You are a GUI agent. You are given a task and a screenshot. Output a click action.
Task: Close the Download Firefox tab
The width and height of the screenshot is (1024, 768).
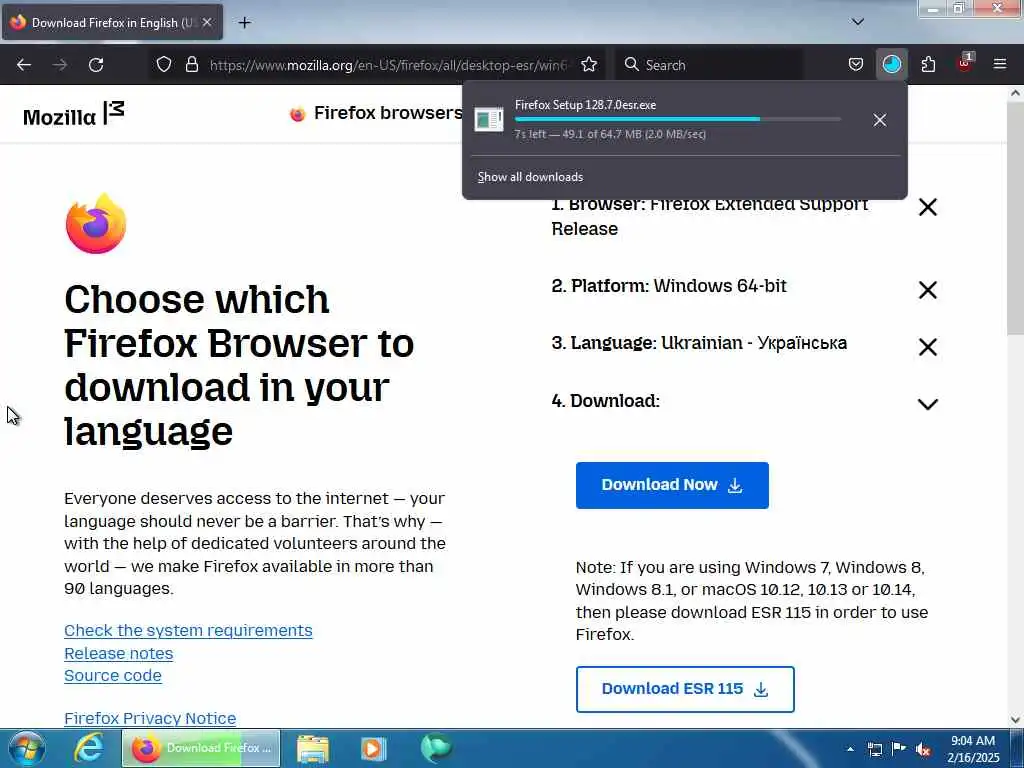[x=206, y=22]
